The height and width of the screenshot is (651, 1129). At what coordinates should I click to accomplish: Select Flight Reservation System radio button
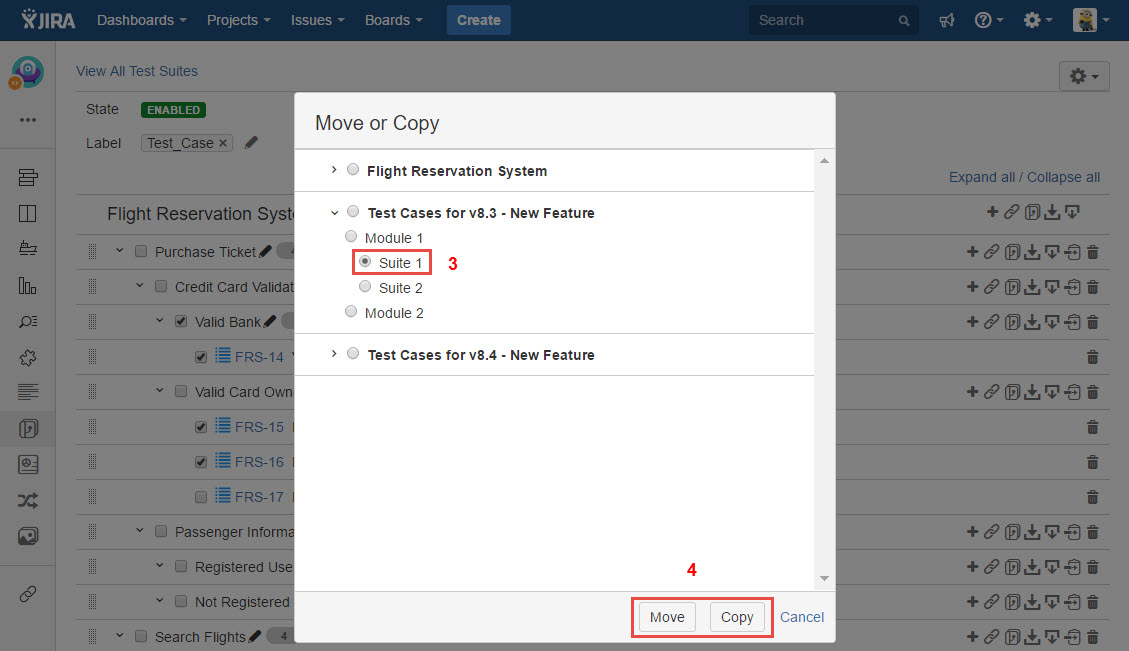[x=353, y=169]
